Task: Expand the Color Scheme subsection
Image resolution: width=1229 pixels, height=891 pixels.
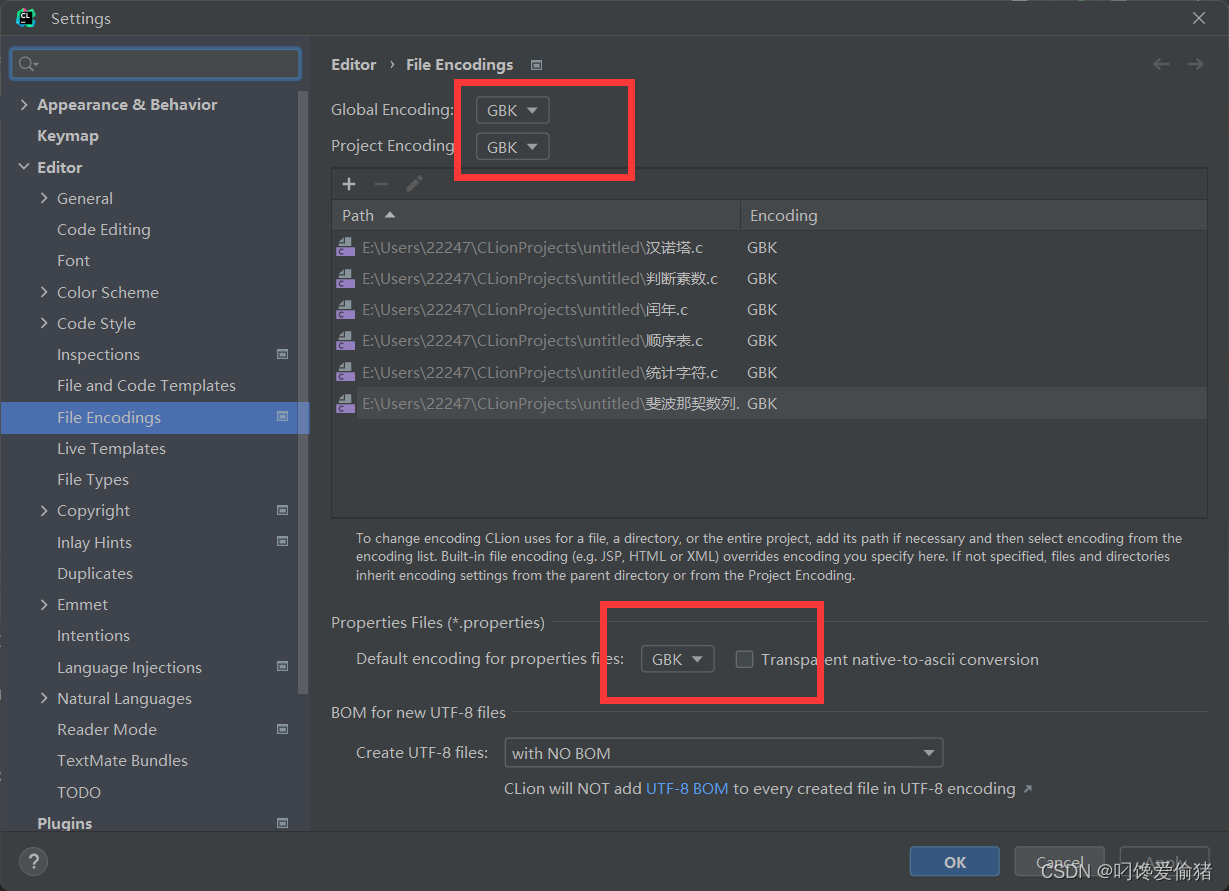Action: (x=44, y=292)
